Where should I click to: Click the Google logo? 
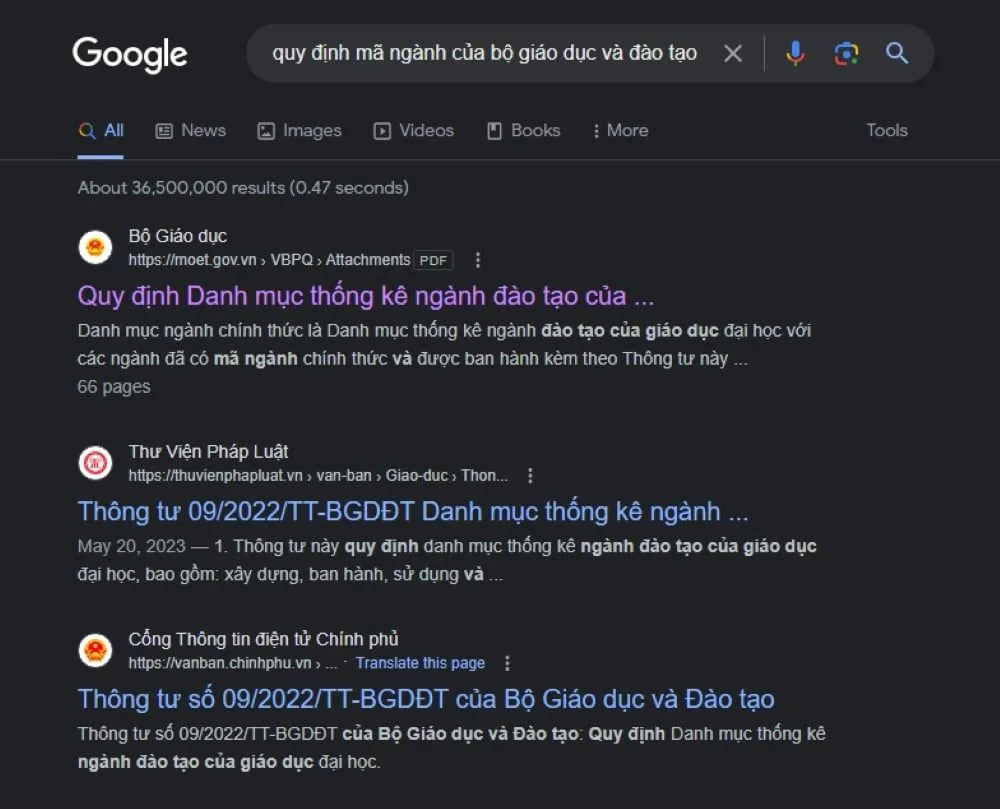pyautogui.click(x=129, y=54)
